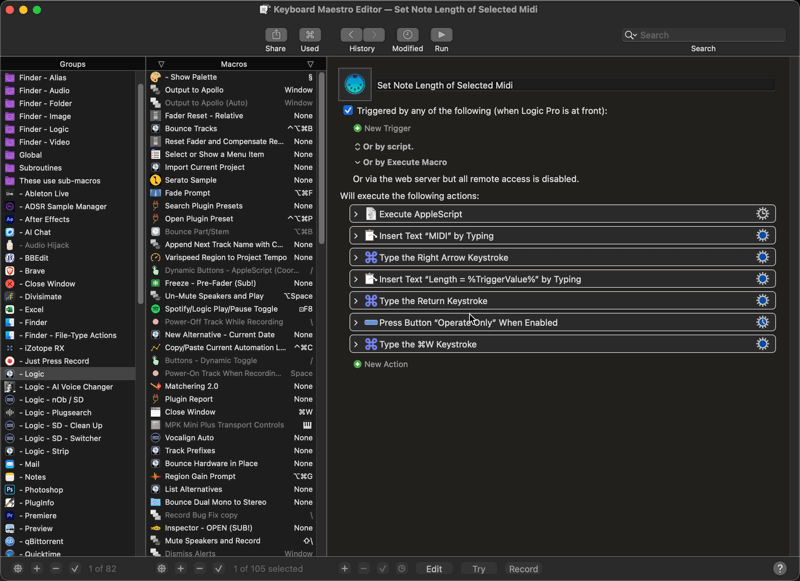This screenshot has width=800, height=581.
Task: Open gear menu for Execute AppleScript action
Action: 763,214
